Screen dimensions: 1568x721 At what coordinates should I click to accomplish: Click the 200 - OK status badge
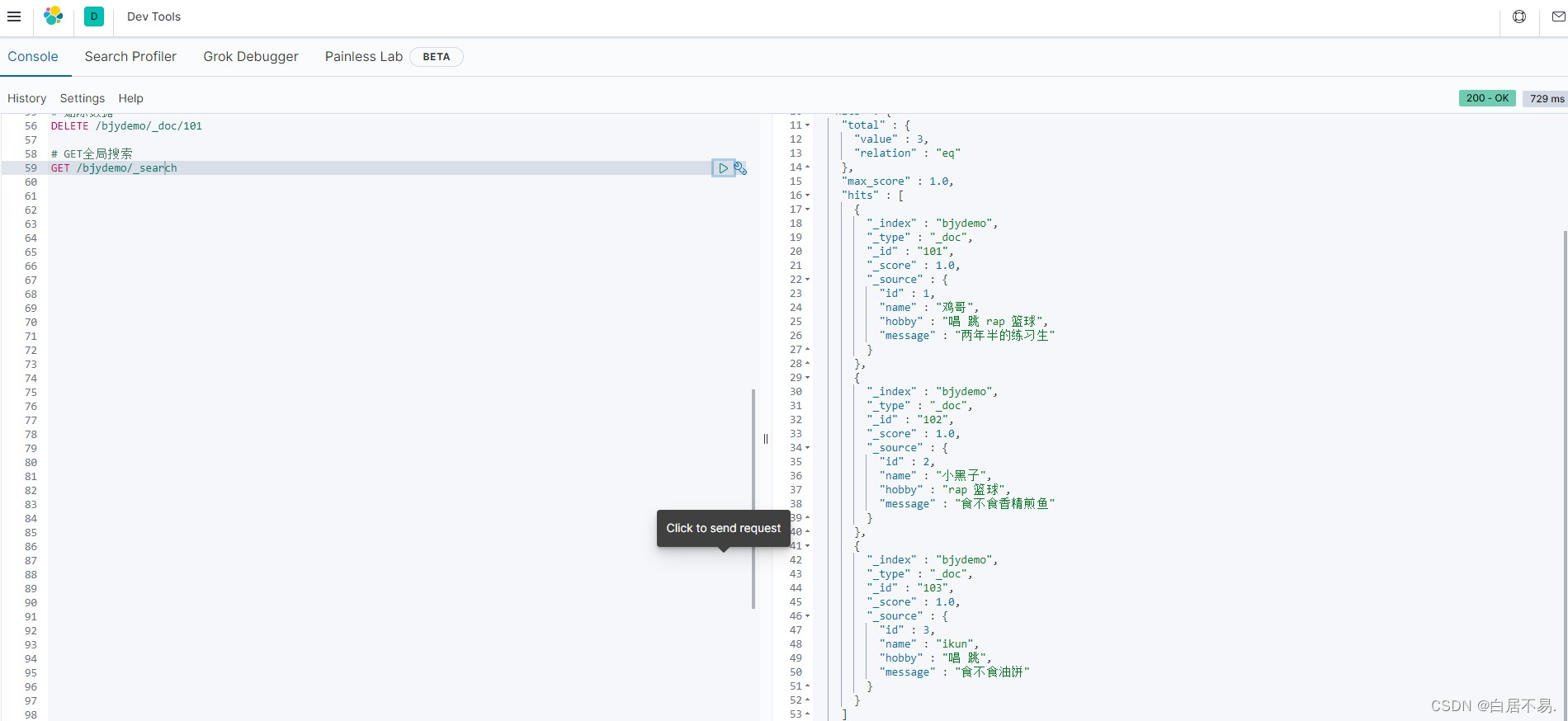[x=1487, y=98]
